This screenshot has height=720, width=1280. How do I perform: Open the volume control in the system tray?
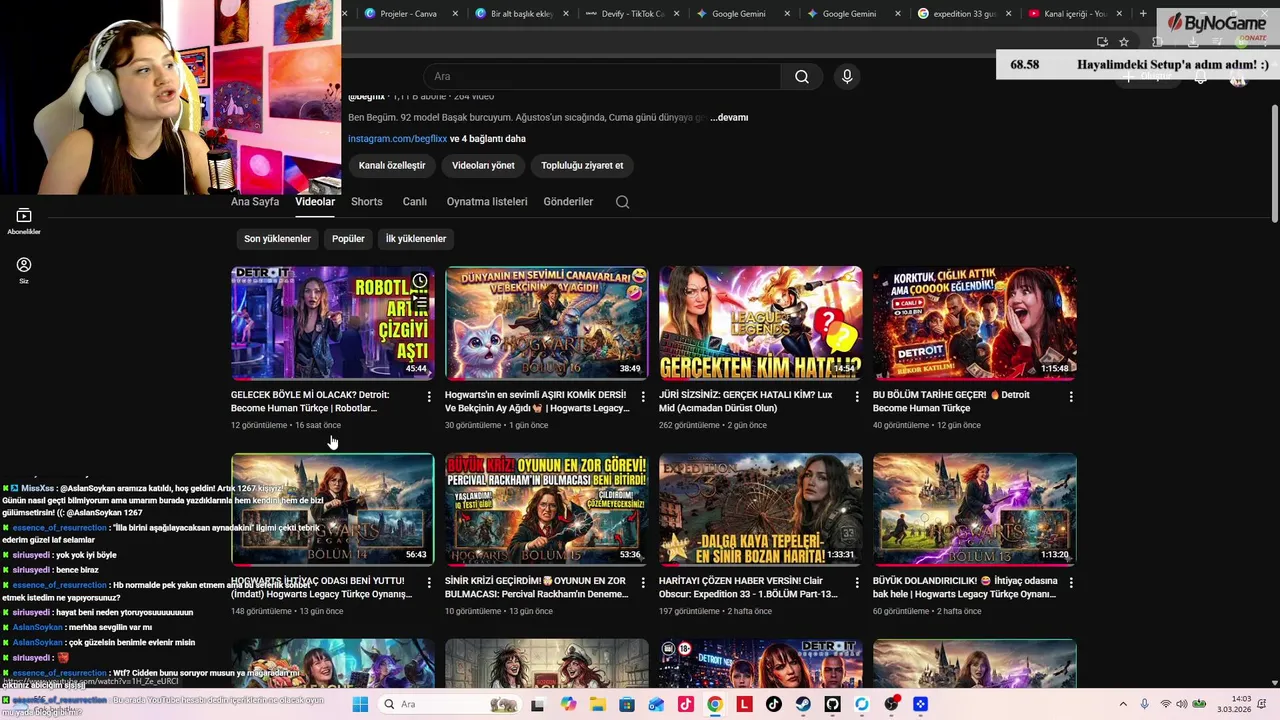1182,704
